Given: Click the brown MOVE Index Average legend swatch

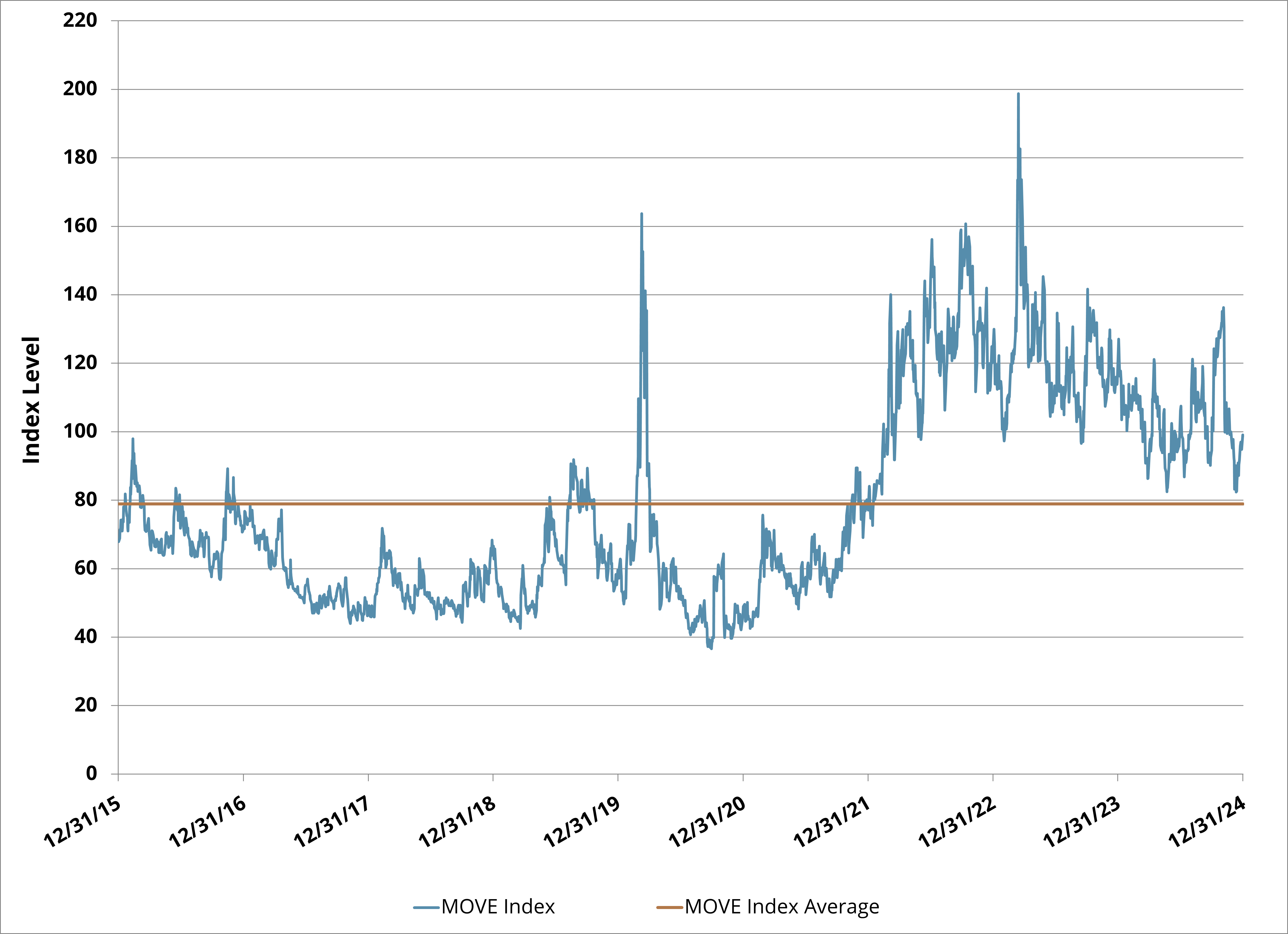Looking at the screenshot, I should pyautogui.click(x=670, y=907).
